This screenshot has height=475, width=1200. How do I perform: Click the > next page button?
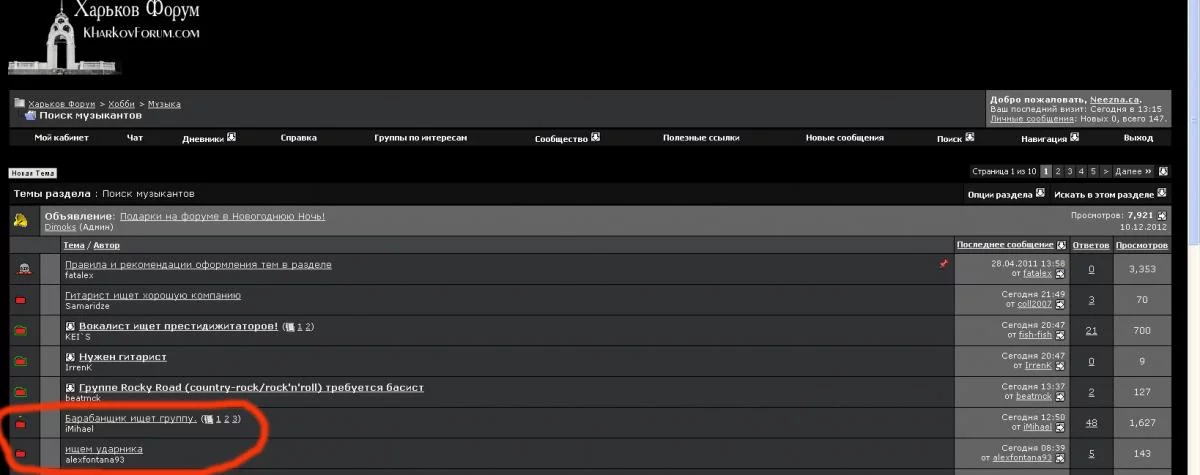click(x=1106, y=171)
